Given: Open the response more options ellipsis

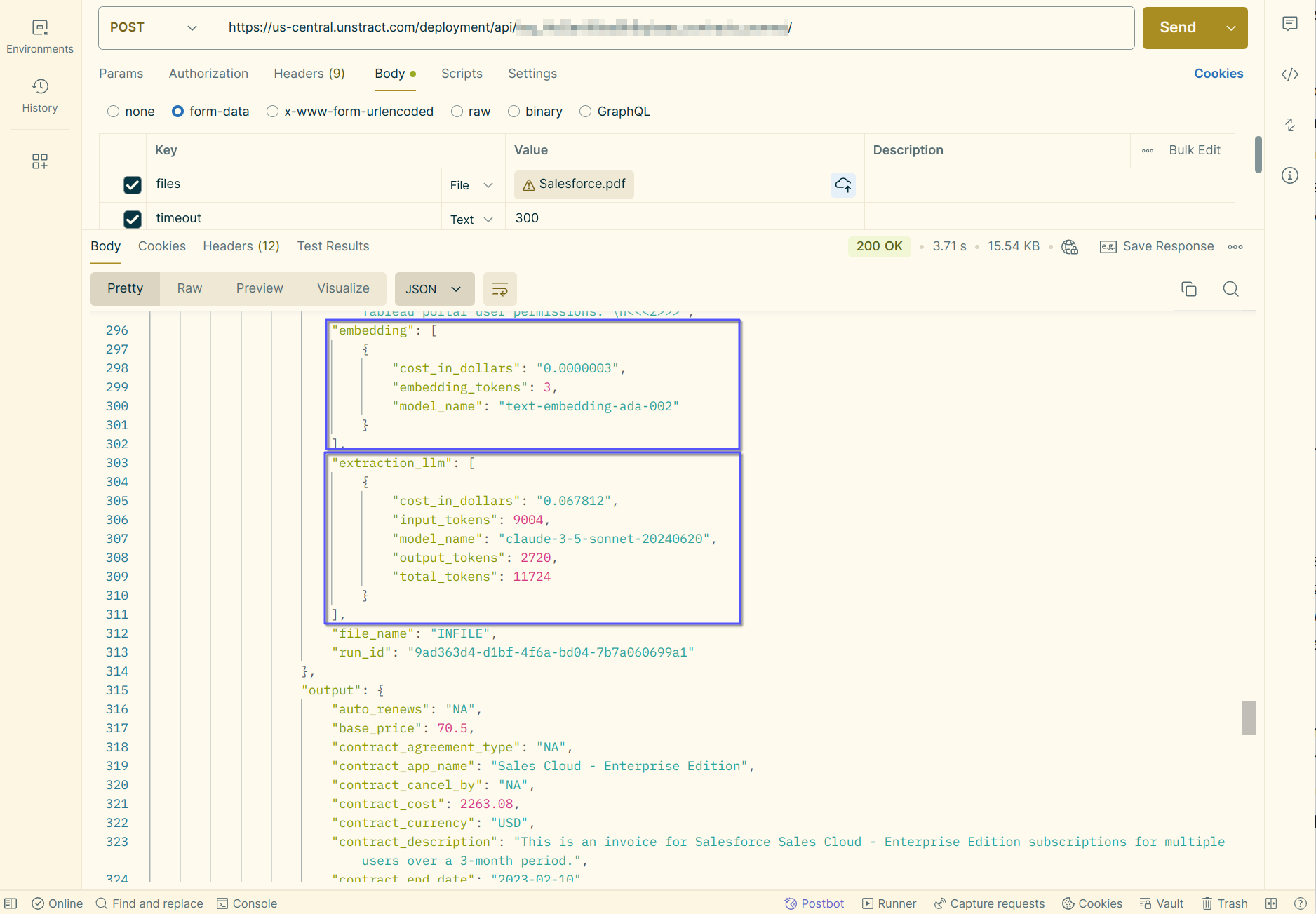Looking at the screenshot, I should click(x=1235, y=247).
